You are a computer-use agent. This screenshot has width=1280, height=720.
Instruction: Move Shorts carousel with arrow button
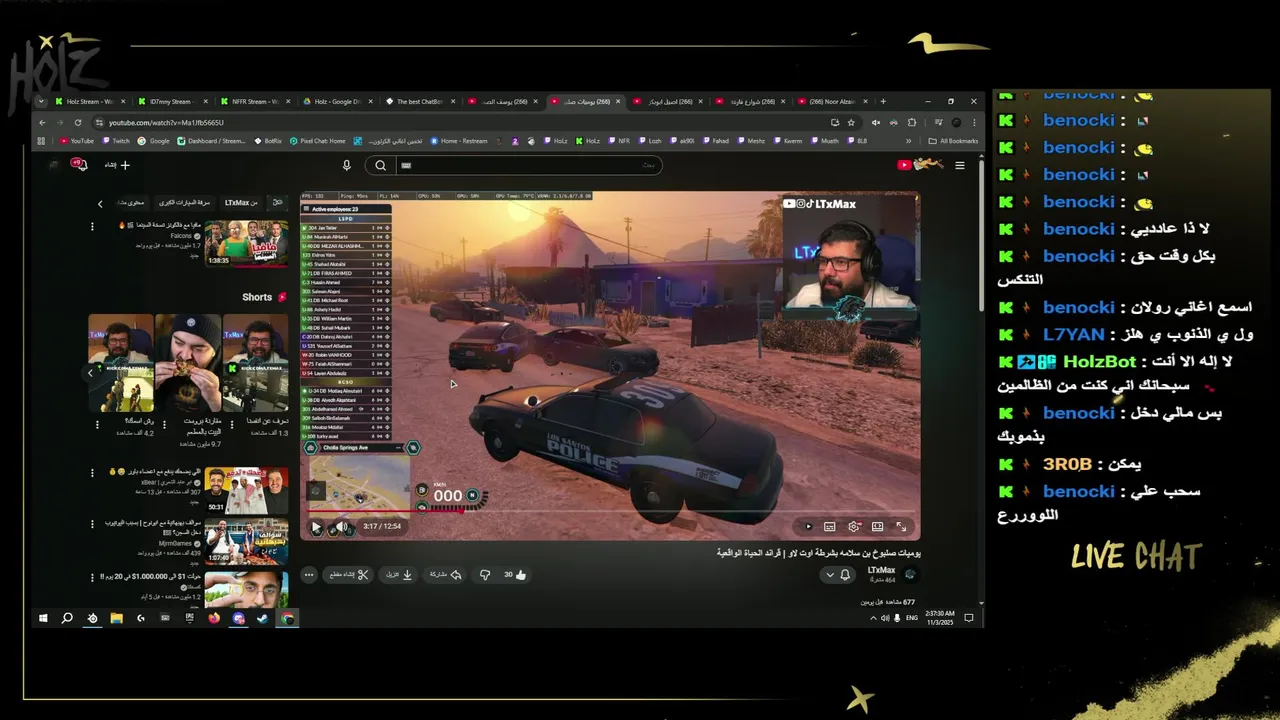pos(90,372)
